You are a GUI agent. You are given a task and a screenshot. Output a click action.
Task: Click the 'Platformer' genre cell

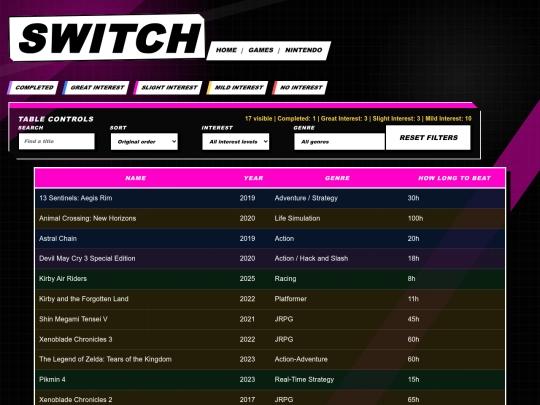(x=291, y=299)
